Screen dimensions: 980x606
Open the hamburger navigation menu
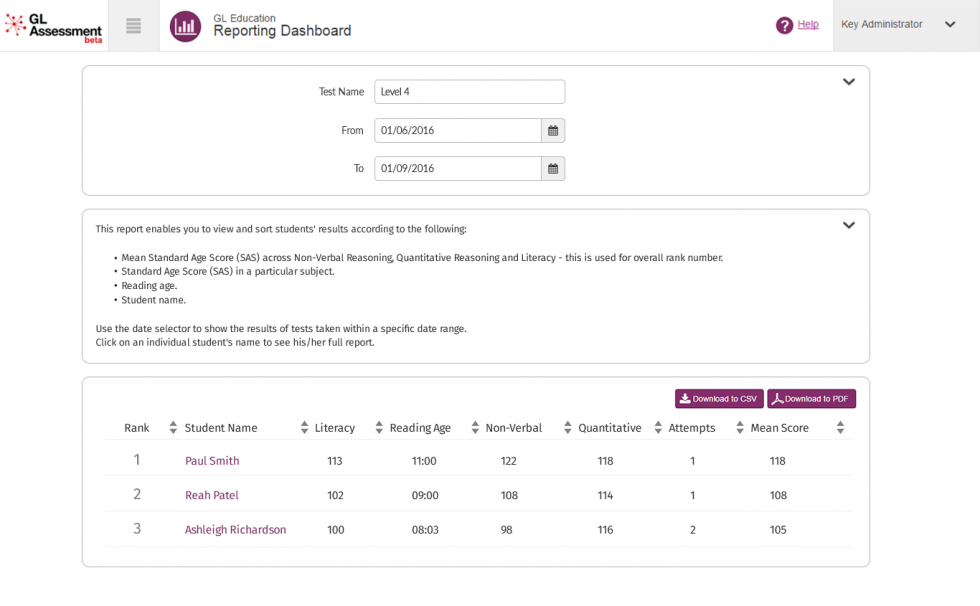(x=133, y=26)
